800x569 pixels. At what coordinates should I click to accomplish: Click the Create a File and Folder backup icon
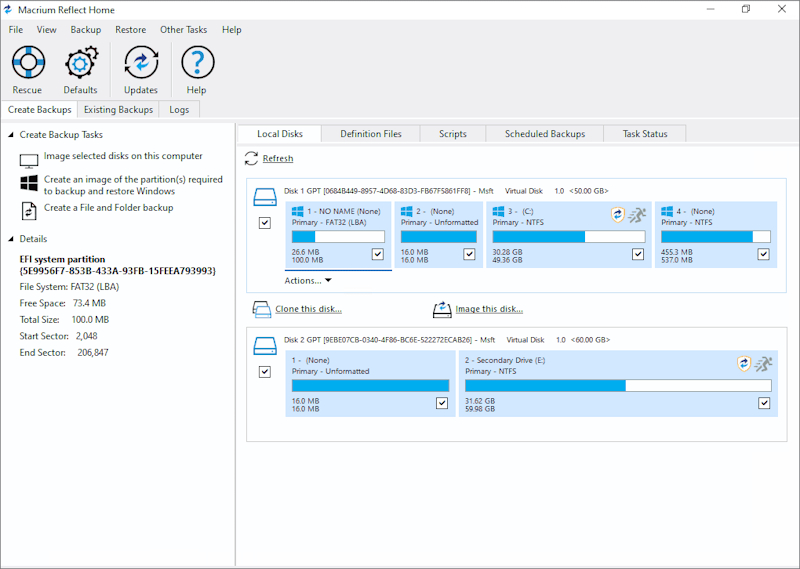29,210
